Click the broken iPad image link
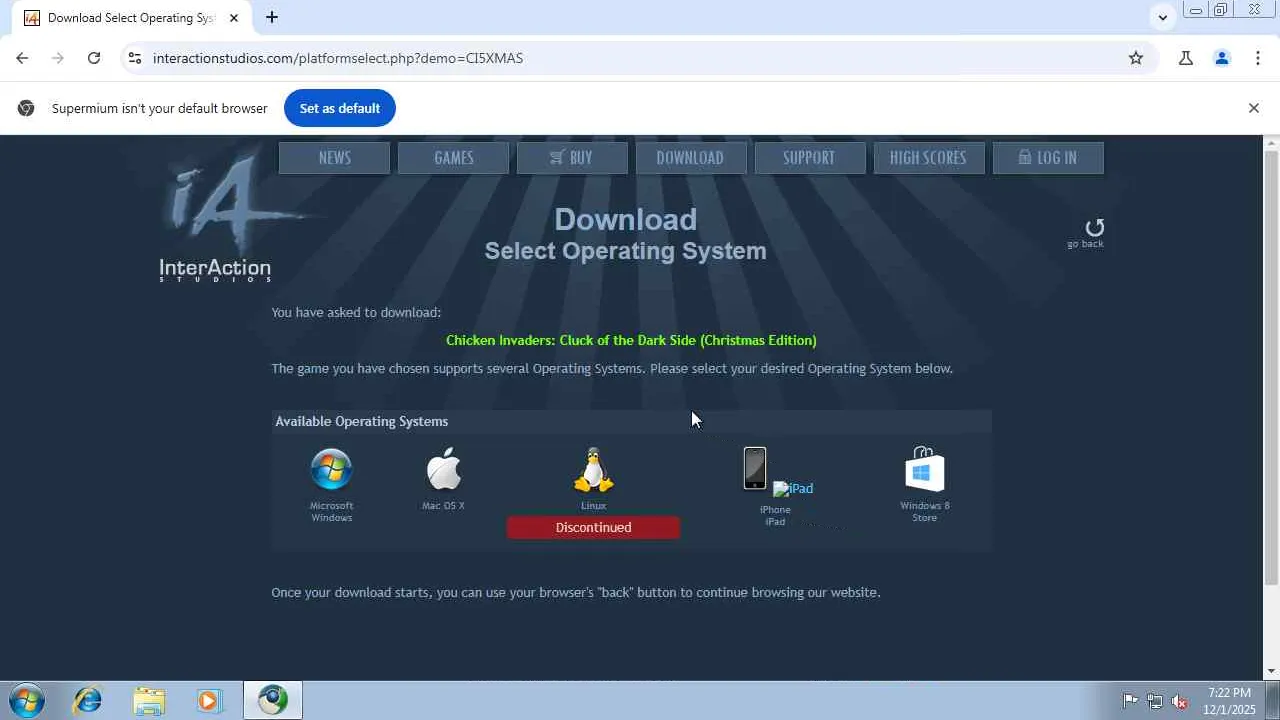 click(x=793, y=489)
